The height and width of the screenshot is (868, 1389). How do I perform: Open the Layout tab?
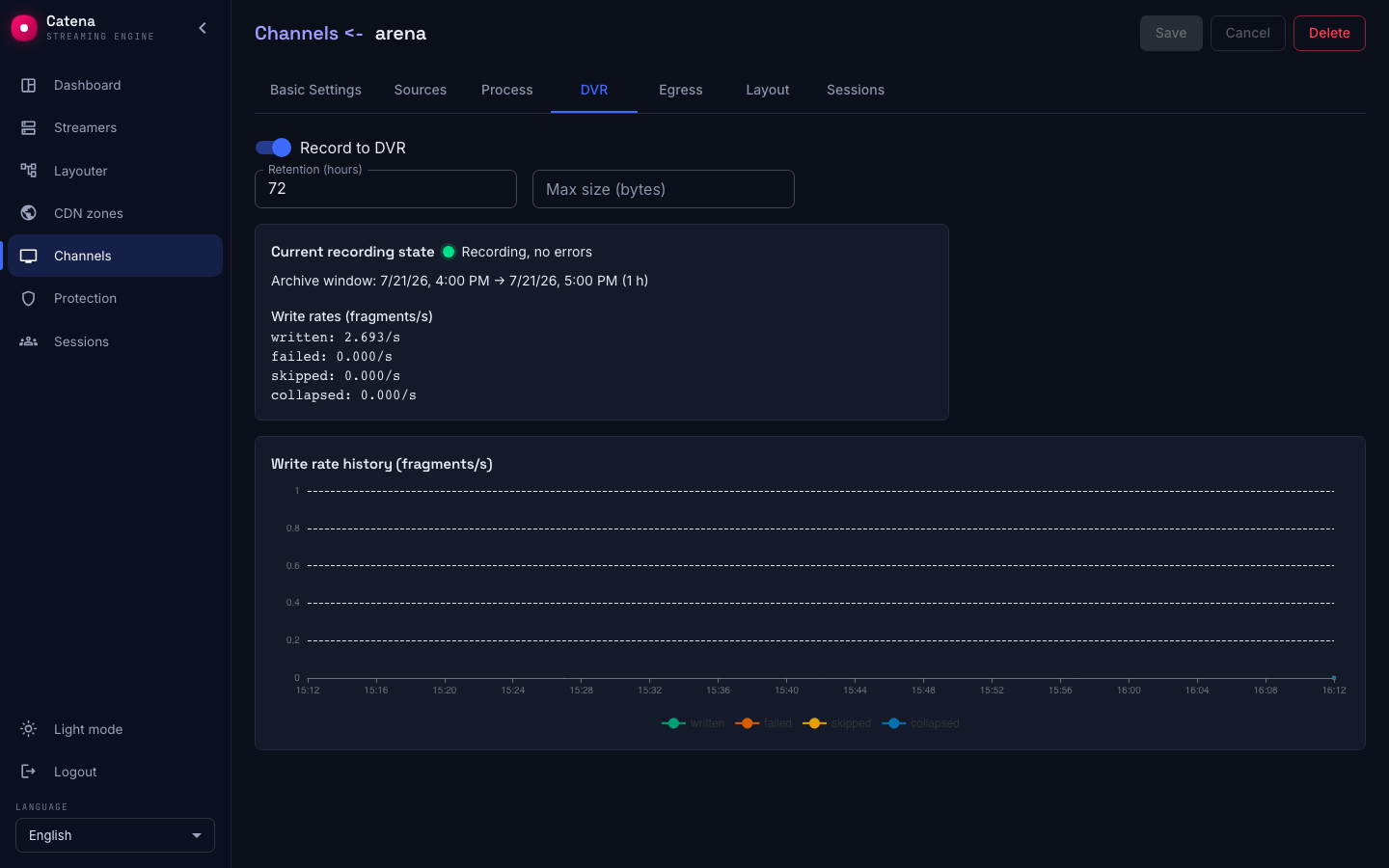(x=768, y=90)
